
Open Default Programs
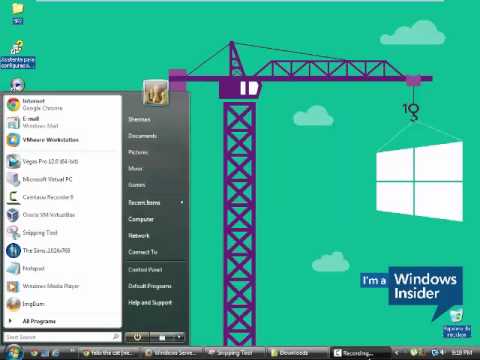(x=150, y=286)
